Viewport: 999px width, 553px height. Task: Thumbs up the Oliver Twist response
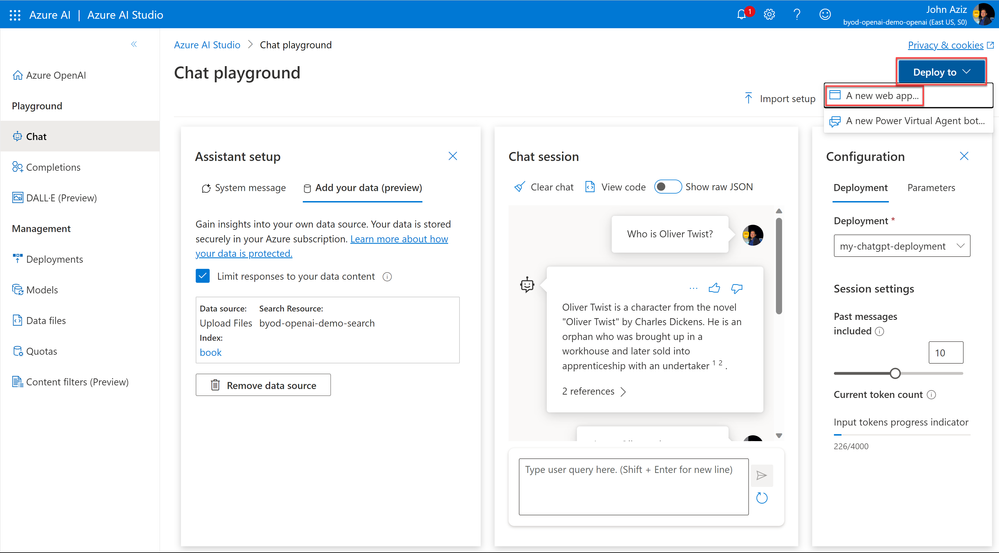[x=714, y=288]
